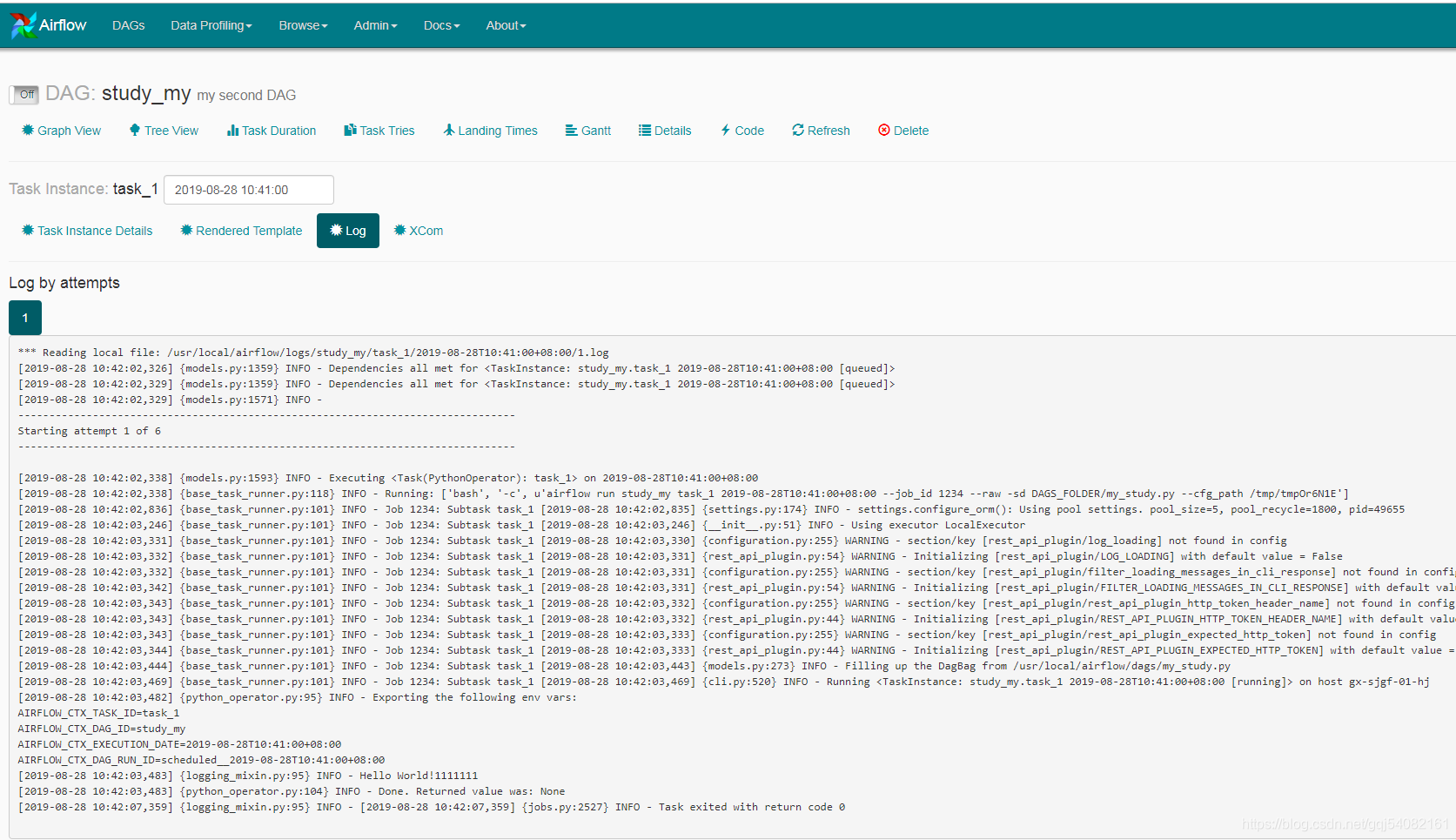
Task: Click the Landing Times plane icon
Action: coord(449,130)
